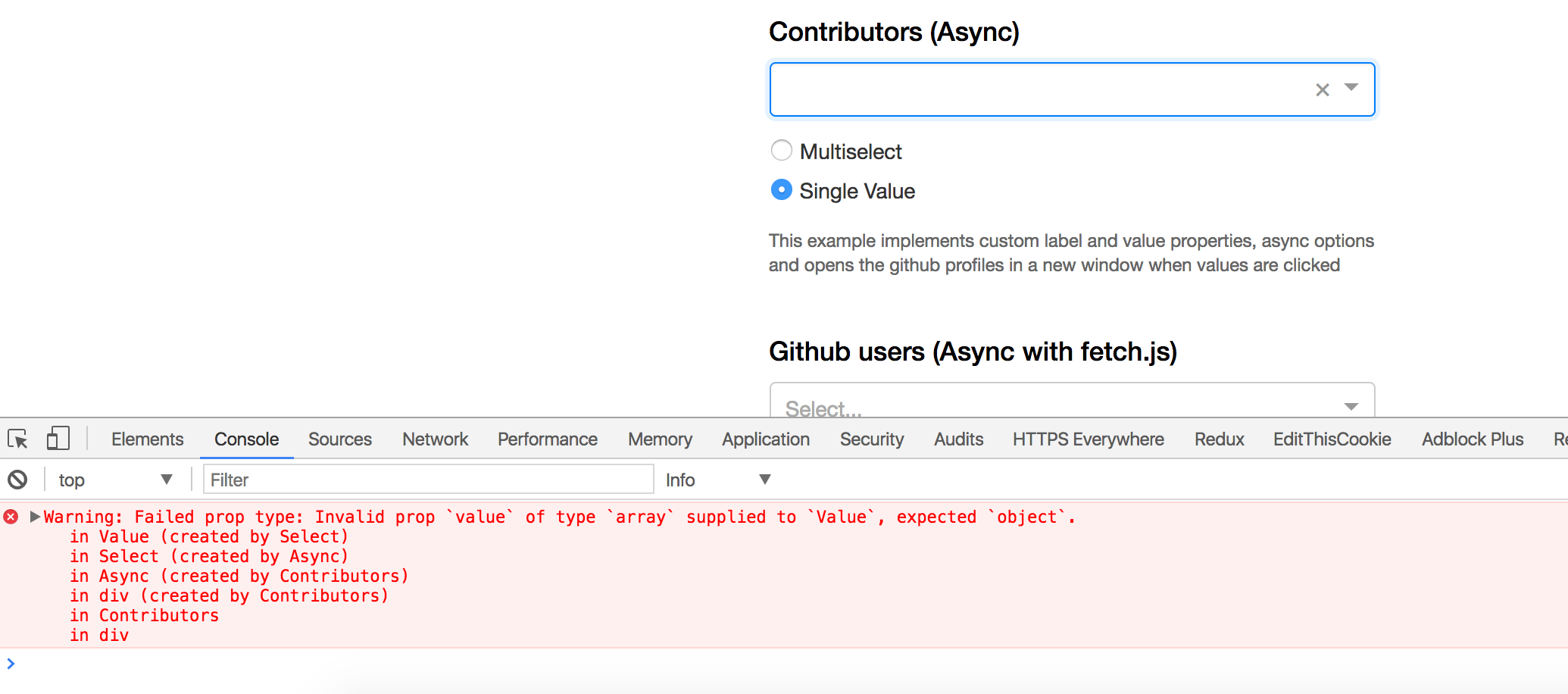Open the Redux devtools tab
This screenshot has width=1568, height=694.
tap(1219, 439)
